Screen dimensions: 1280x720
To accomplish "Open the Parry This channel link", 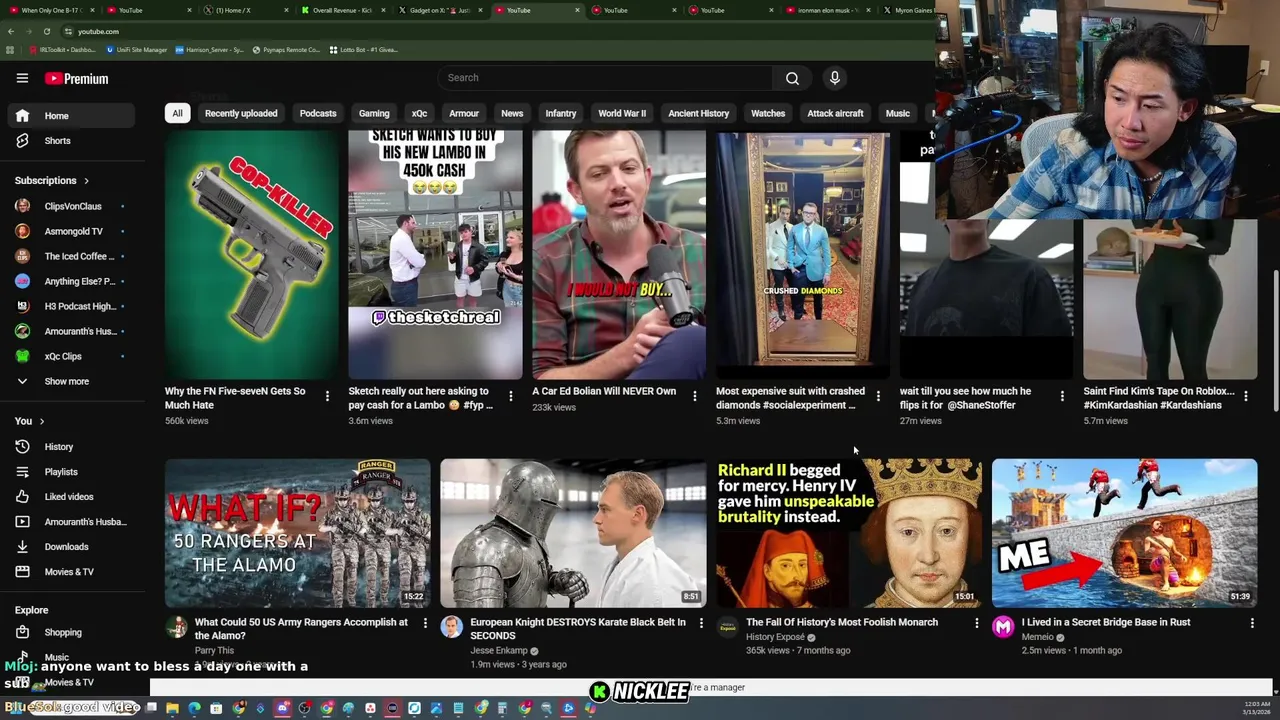I will (214, 650).
